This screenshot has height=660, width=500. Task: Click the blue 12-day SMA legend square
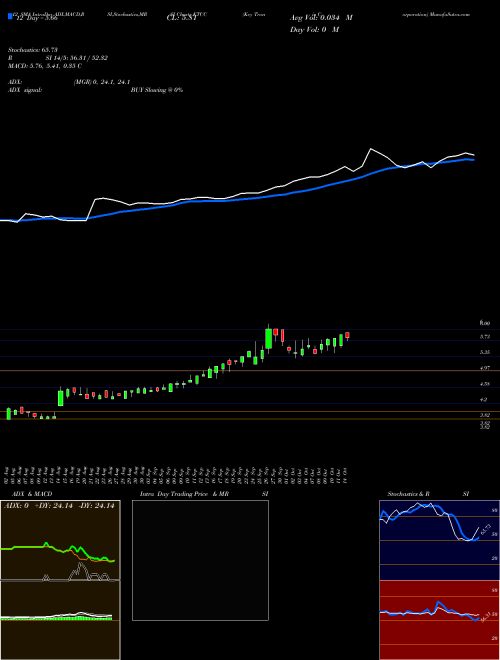click(x=11, y=17)
